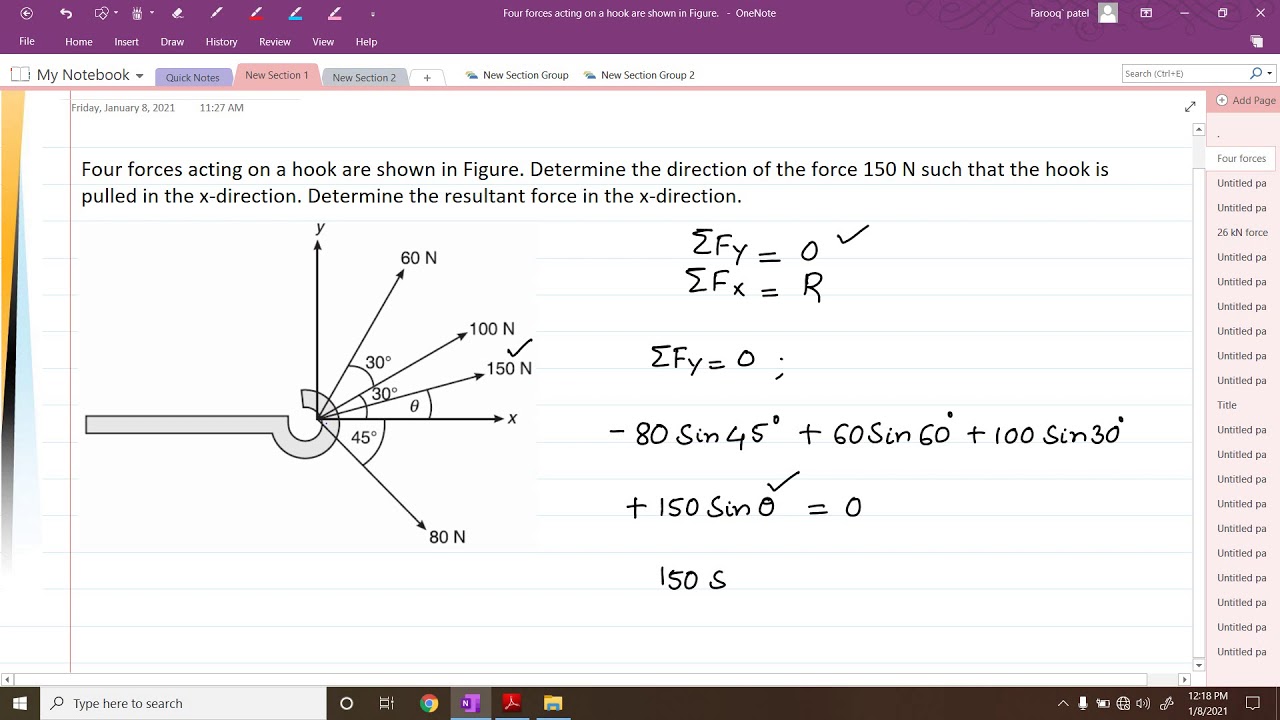Show hidden system tray icons
Screen dimensions: 1280x720
pyautogui.click(x=1063, y=703)
